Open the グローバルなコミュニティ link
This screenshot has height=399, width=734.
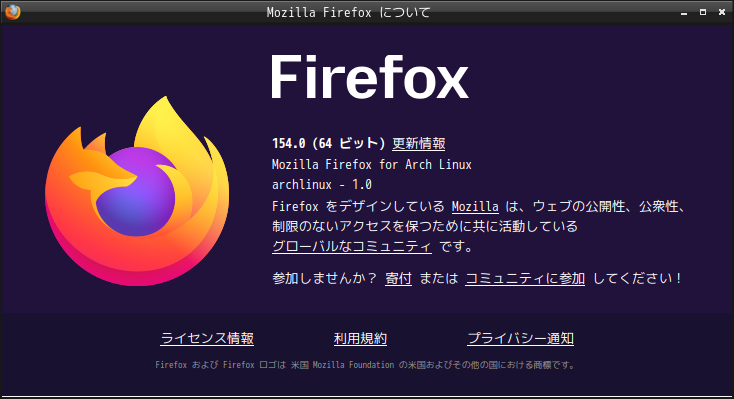point(352,246)
